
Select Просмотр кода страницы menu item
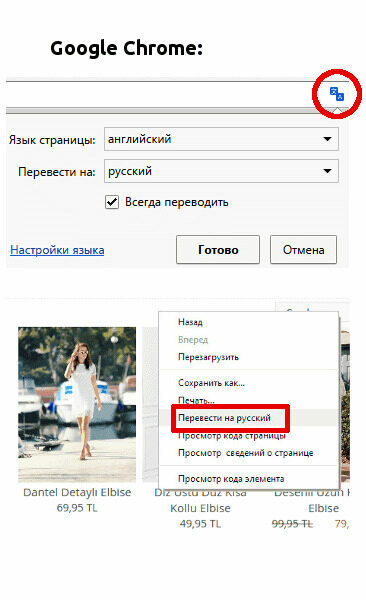point(232,436)
